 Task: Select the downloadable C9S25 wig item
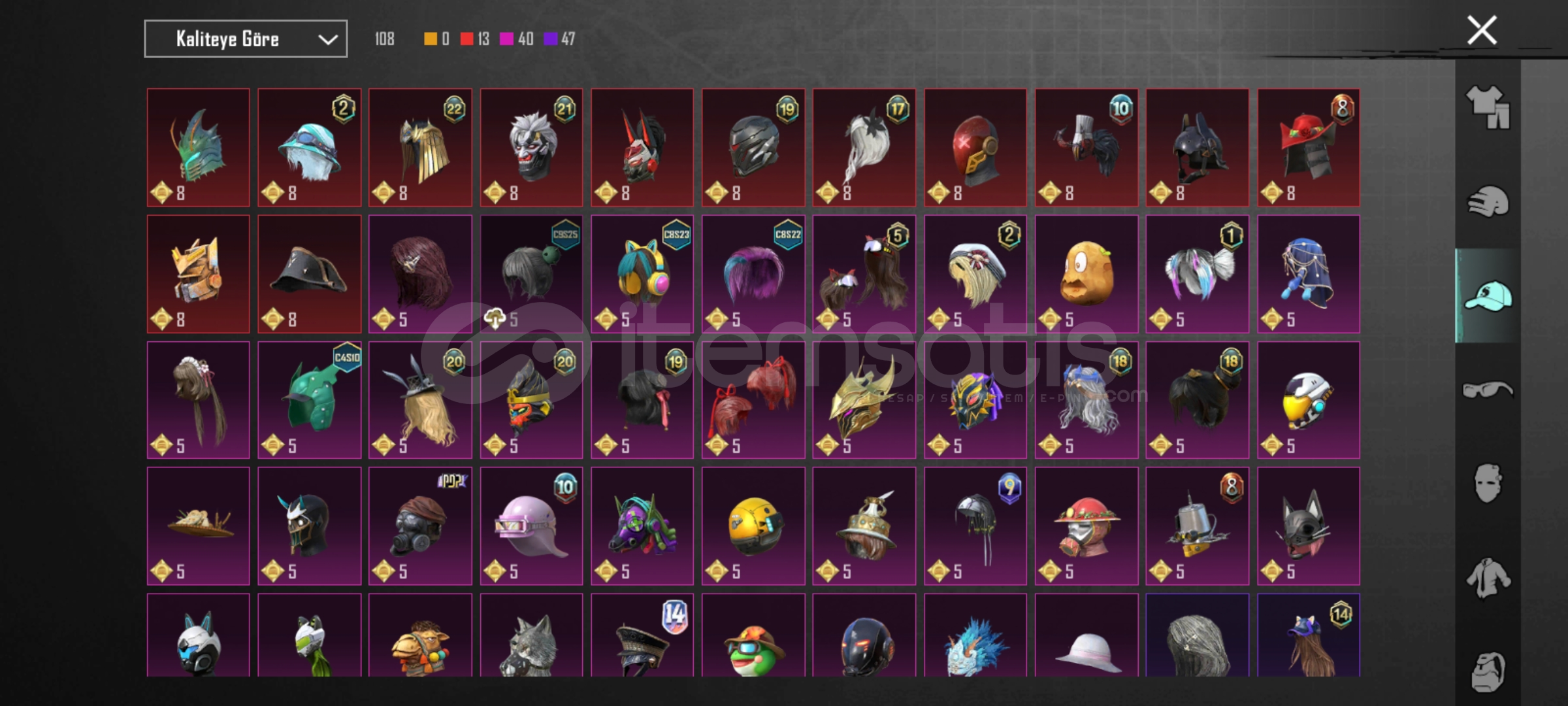pyautogui.click(x=531, y=274)
